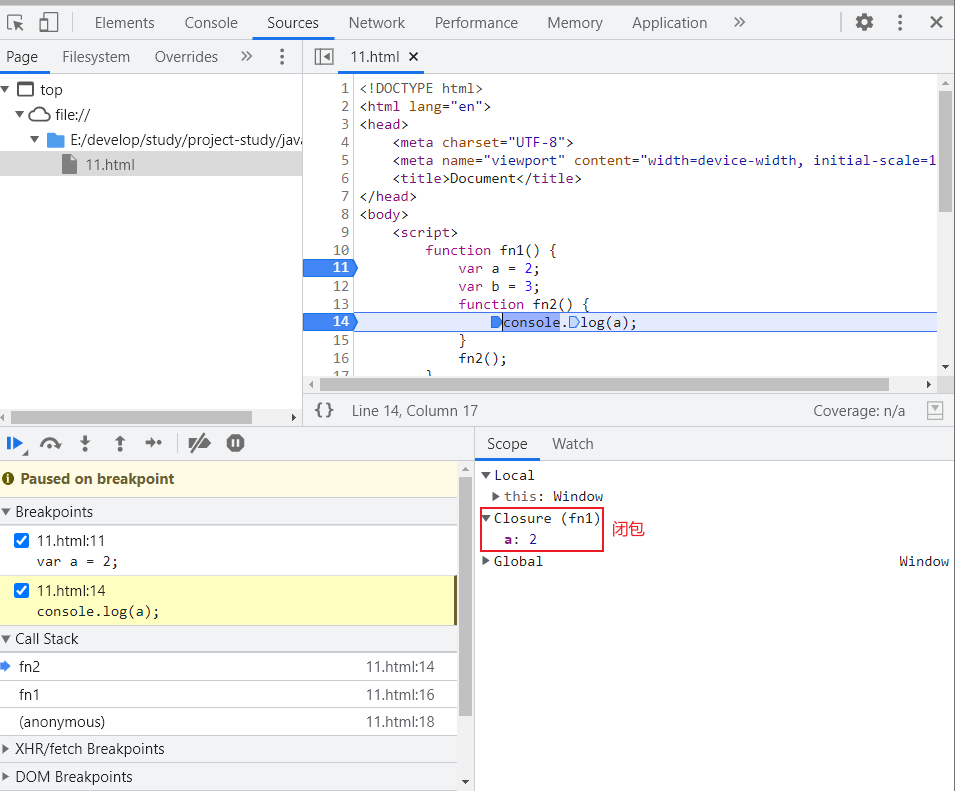Pretty print source with braces icon
The height and width of the screenshot is (791, 955).
click(x=324, y=410)
